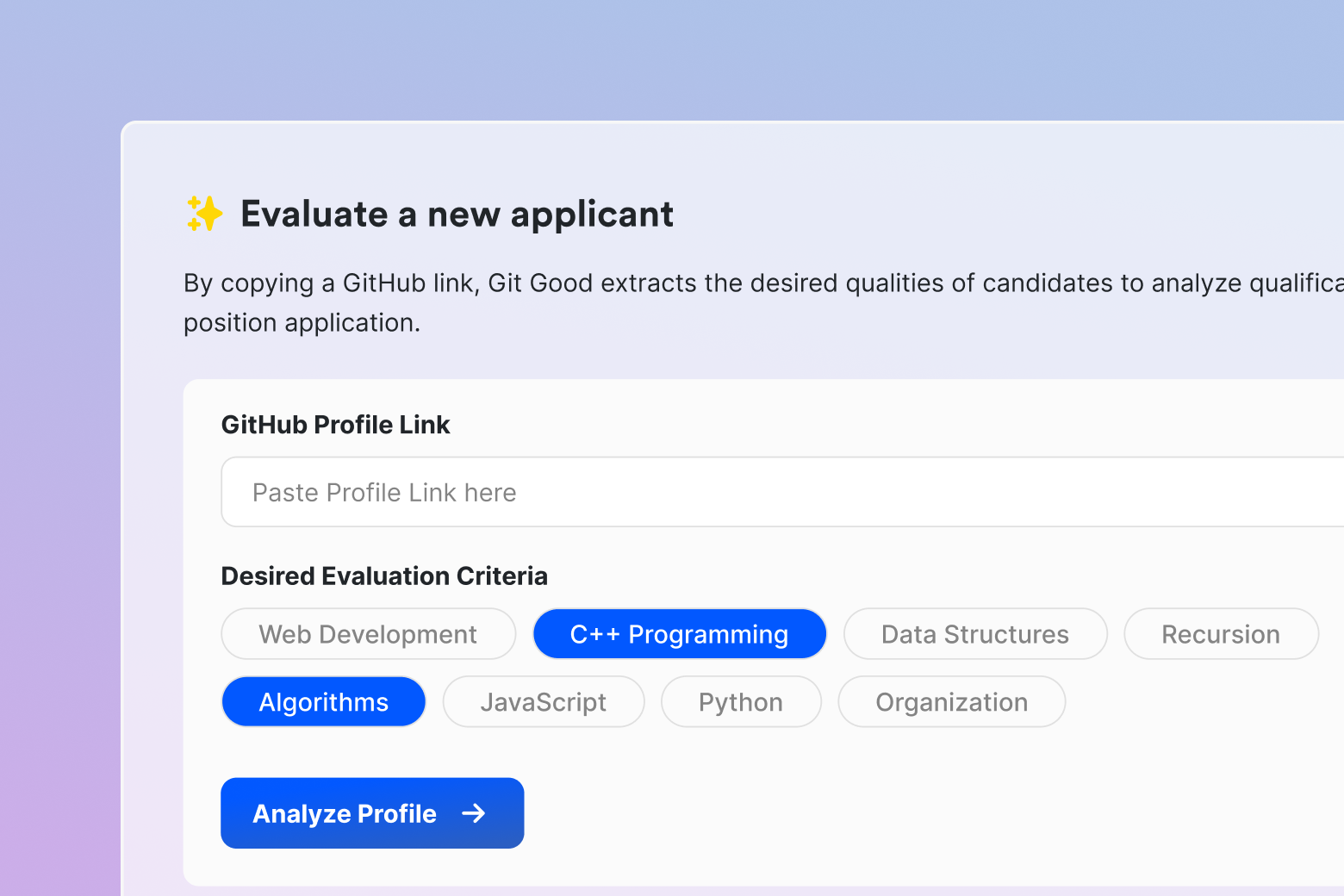Image resolution: width=1344 pixels, height=896 pixels.
Task: Click the "position application." text line
Action: (x=302, y=323)
